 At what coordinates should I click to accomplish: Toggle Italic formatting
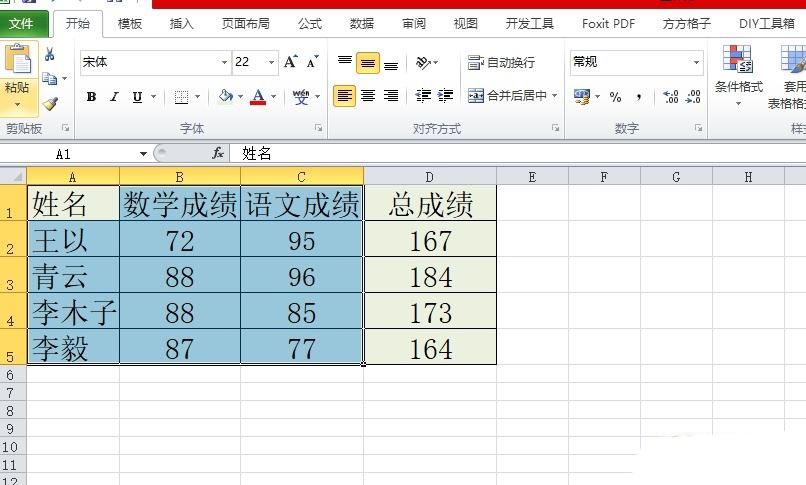(114, 97)
